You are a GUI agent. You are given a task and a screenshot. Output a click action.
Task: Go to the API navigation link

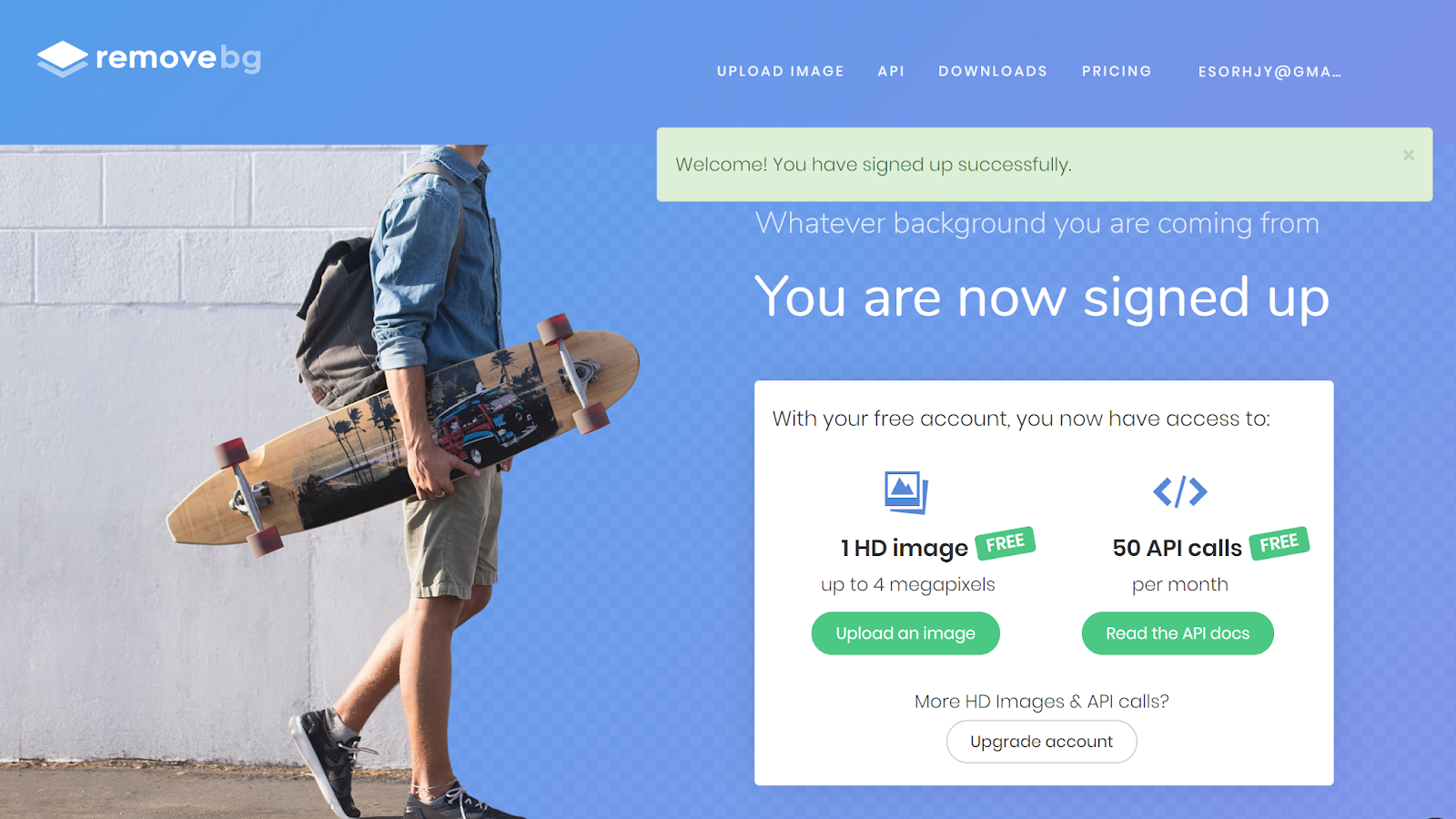point(891,71)
